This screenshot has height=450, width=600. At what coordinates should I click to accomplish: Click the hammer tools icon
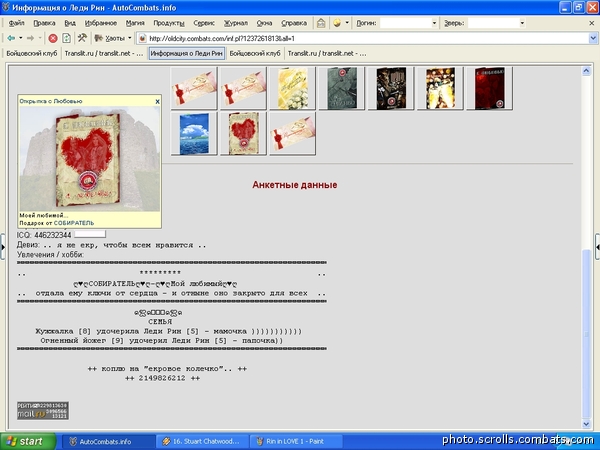[x=82, y=38]
